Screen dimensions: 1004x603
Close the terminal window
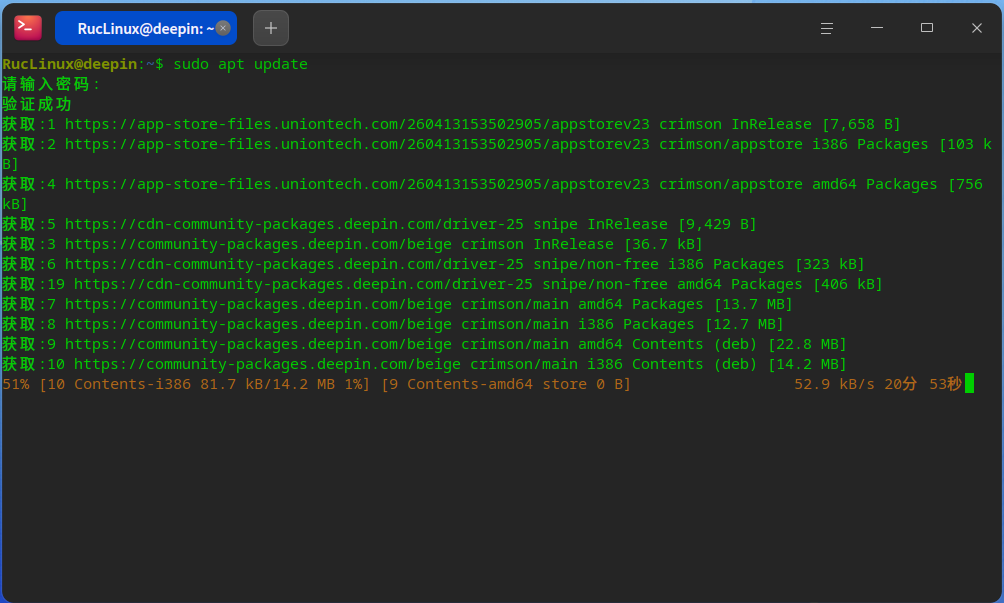[x=976, y=28]
